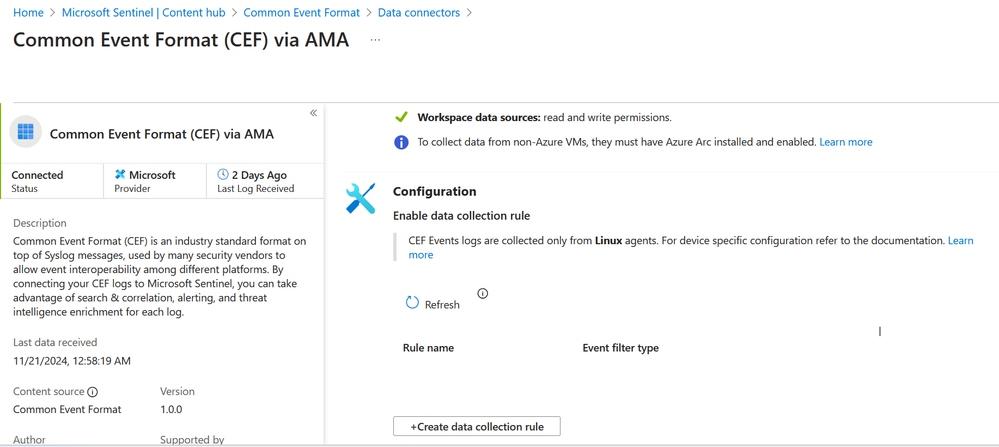Click the info icon beside Refresh
This screenshot has height=447, width=999.
(483, 294)
